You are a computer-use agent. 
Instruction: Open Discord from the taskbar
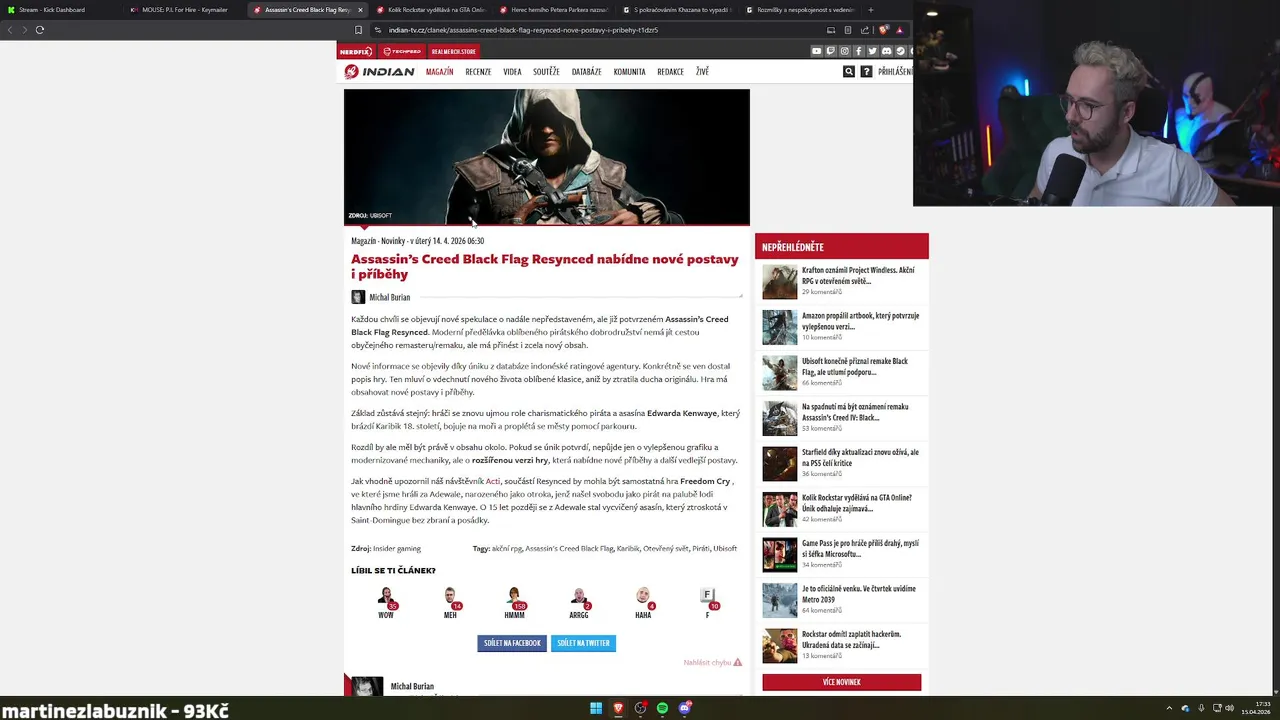(x=685, y=708)
